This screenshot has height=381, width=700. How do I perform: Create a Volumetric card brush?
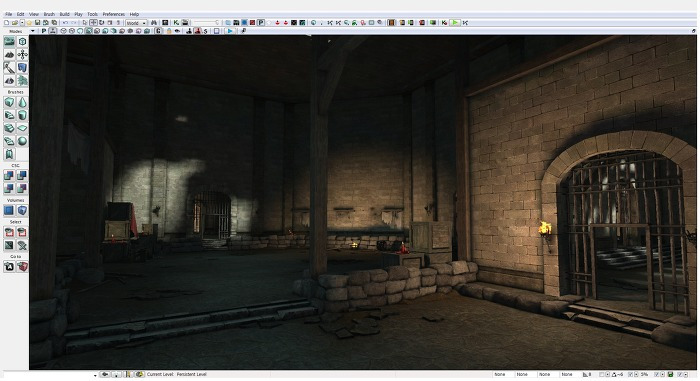pyautogui.click(x=9, y=154)
